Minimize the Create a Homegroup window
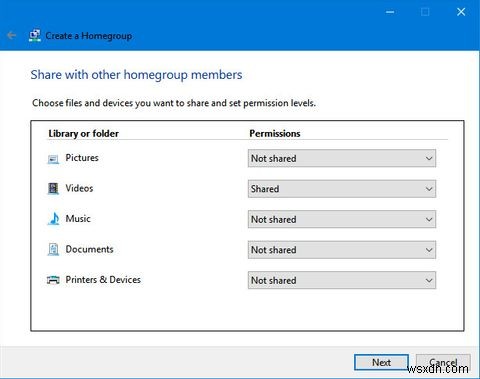This screenshot has height=379, width=480. (390, 12)
